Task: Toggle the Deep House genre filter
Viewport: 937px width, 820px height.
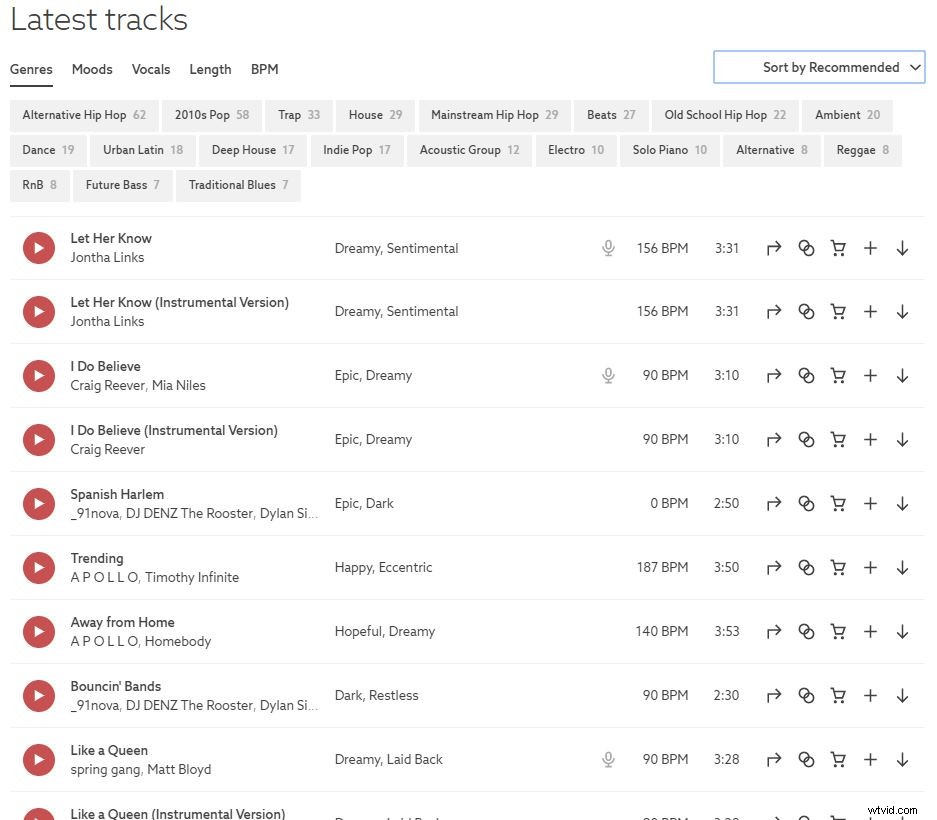Action: [253, 150]
